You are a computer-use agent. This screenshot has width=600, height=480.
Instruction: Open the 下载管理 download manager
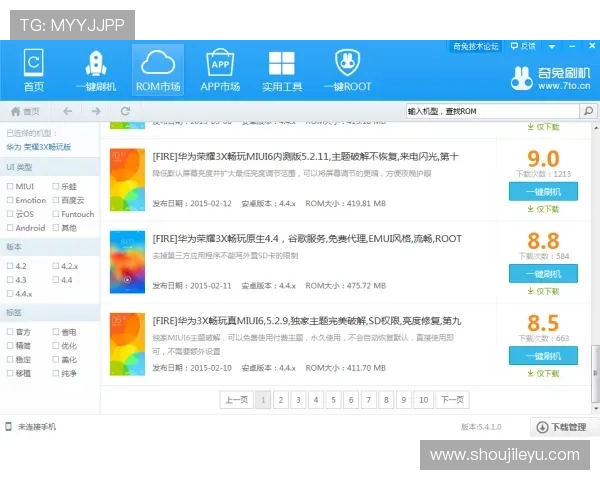(x=562, y=427)
